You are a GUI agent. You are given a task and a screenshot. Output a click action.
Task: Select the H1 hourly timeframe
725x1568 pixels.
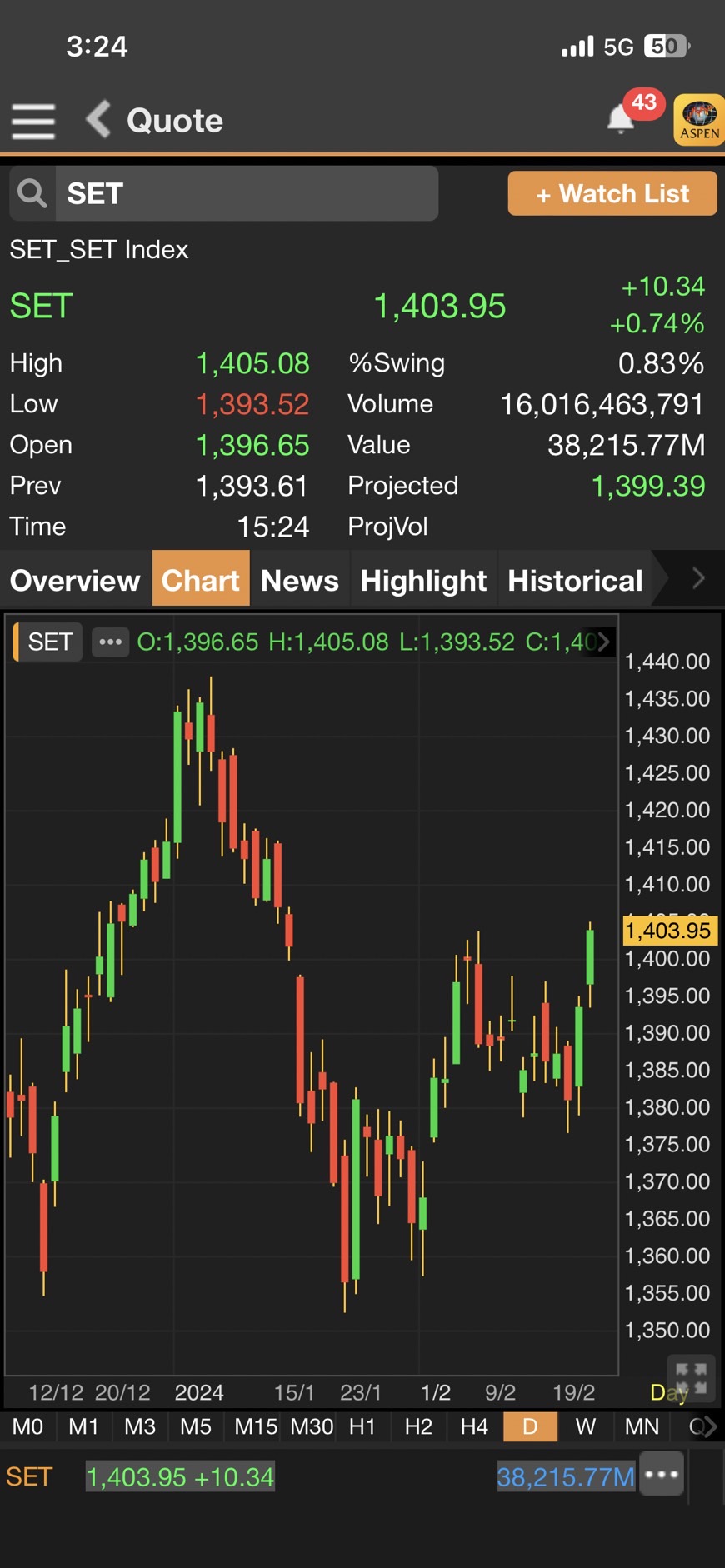pyautogui.click(x=362, y=1426)
